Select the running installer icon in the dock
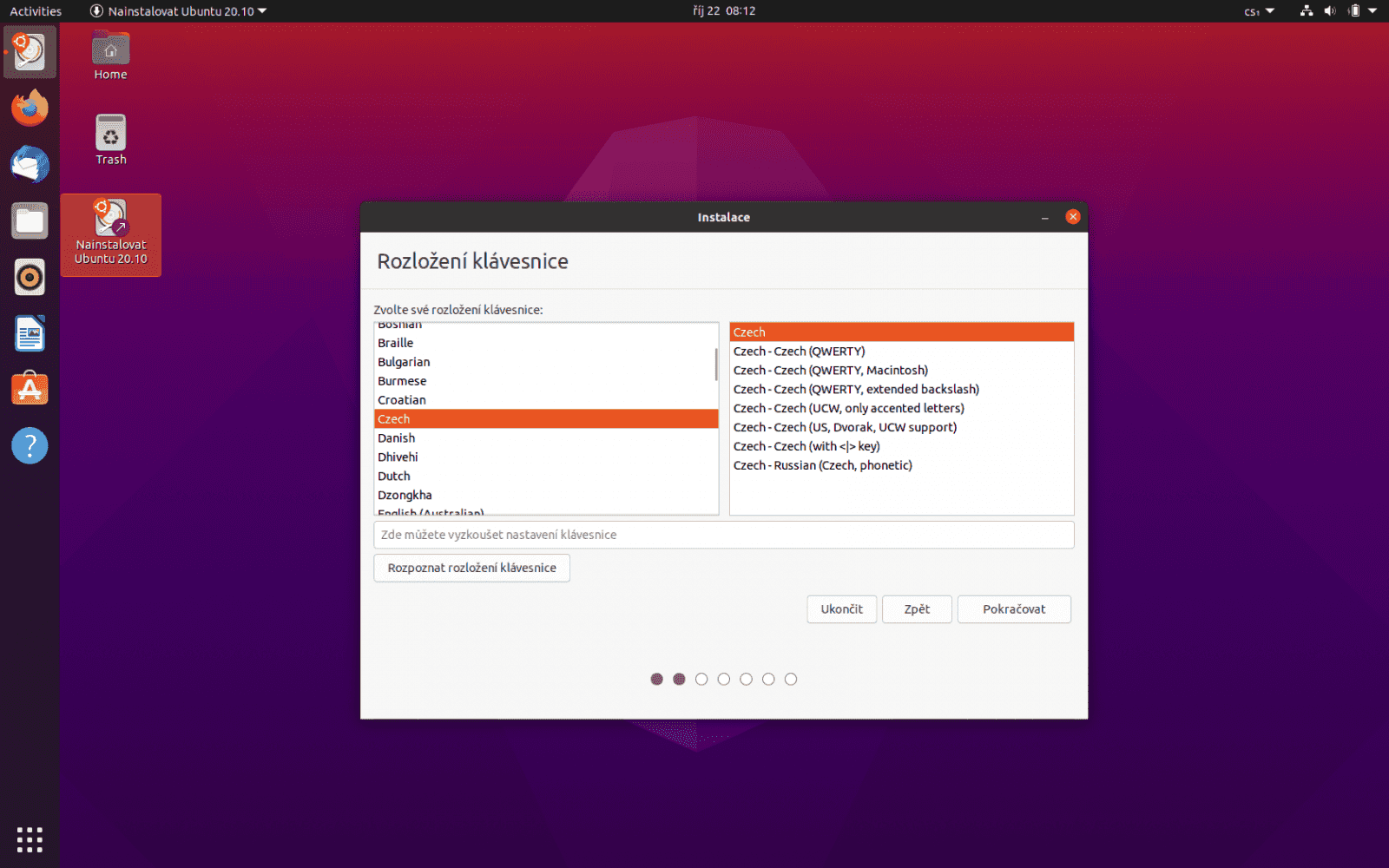1389x868 pixels. point(29,51)
